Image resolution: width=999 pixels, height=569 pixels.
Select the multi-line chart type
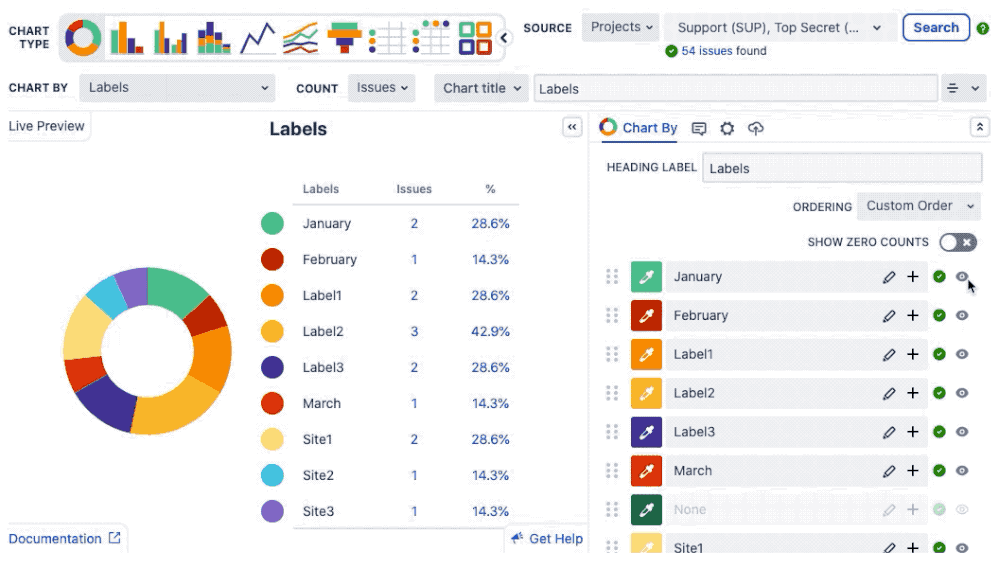tap(300, 38)
